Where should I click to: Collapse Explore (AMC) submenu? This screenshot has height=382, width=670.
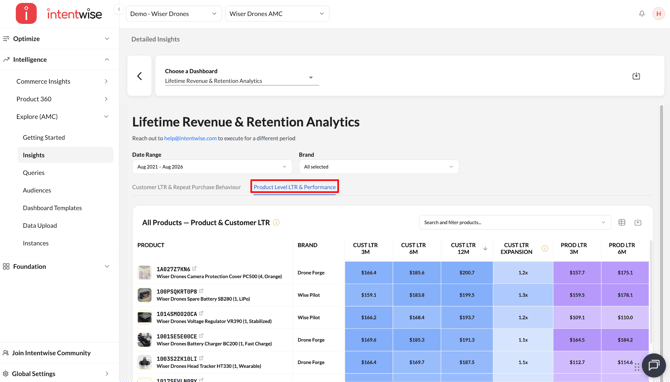pyautogui.click(x=106, y=116)
